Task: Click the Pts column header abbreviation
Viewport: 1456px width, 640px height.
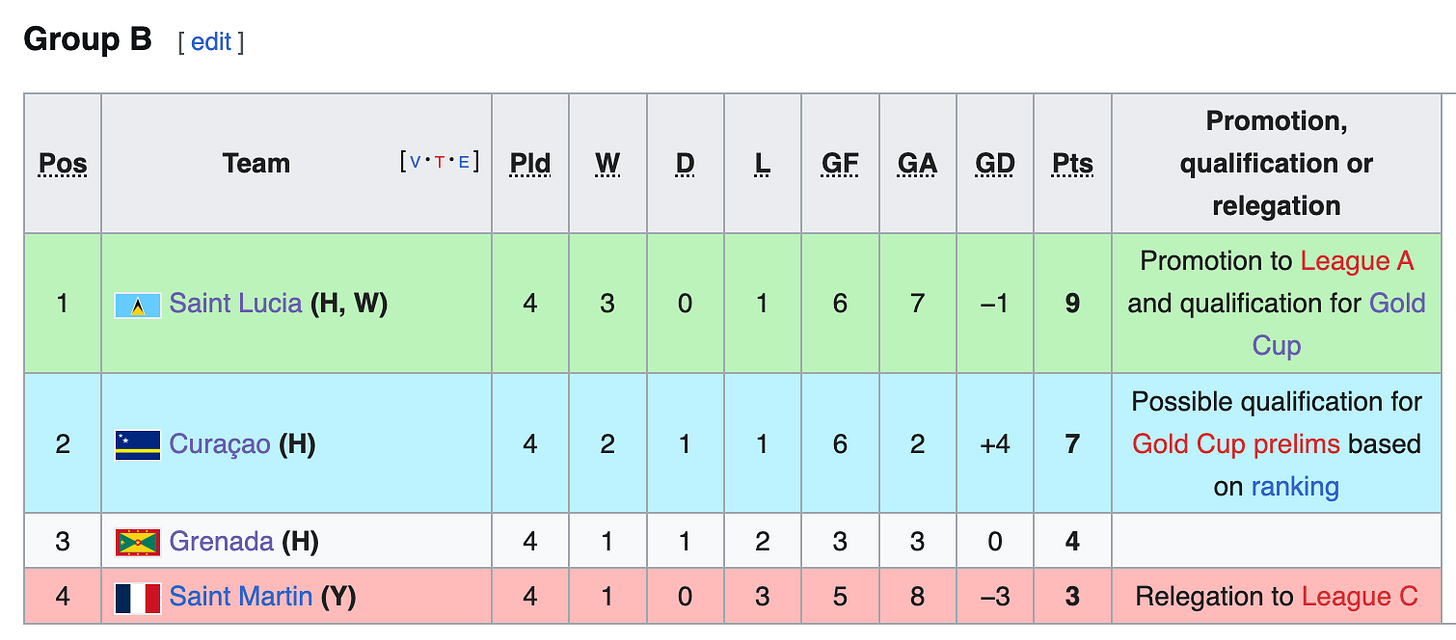Action: click(x=1073, y=163)
